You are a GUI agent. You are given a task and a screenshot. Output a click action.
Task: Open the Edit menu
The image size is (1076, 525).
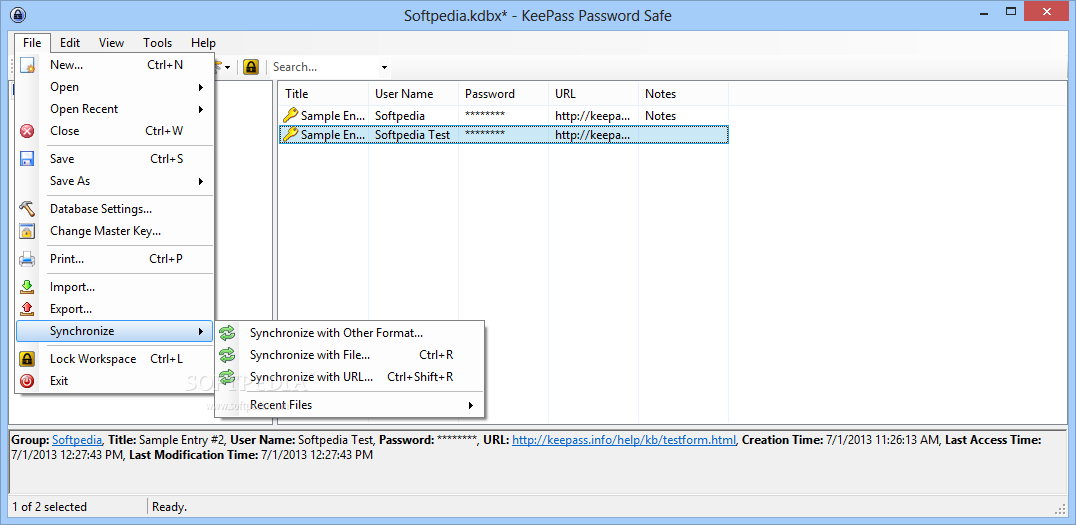(70, 43)
